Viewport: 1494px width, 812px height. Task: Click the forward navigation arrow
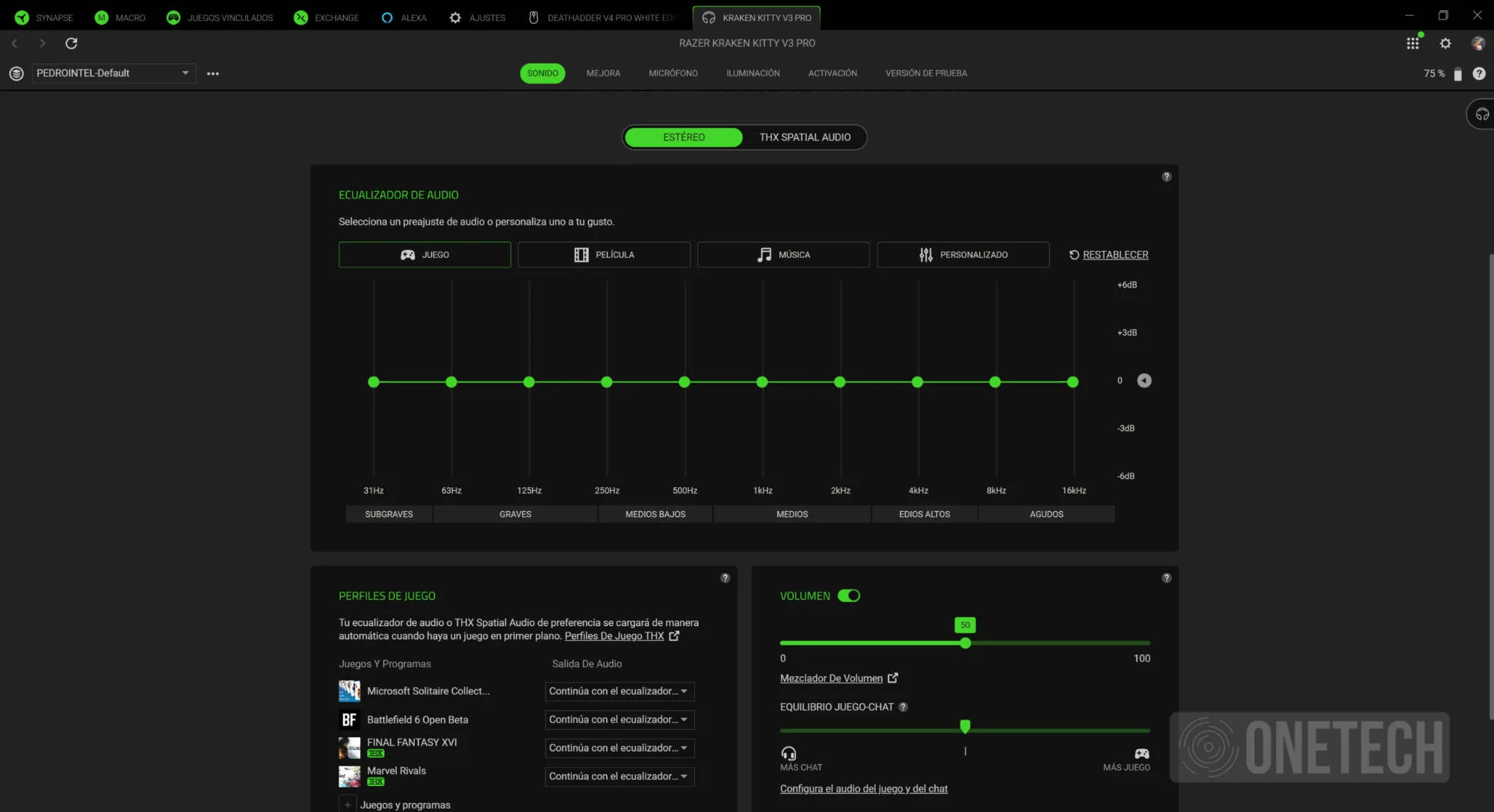tap(42, 43)
